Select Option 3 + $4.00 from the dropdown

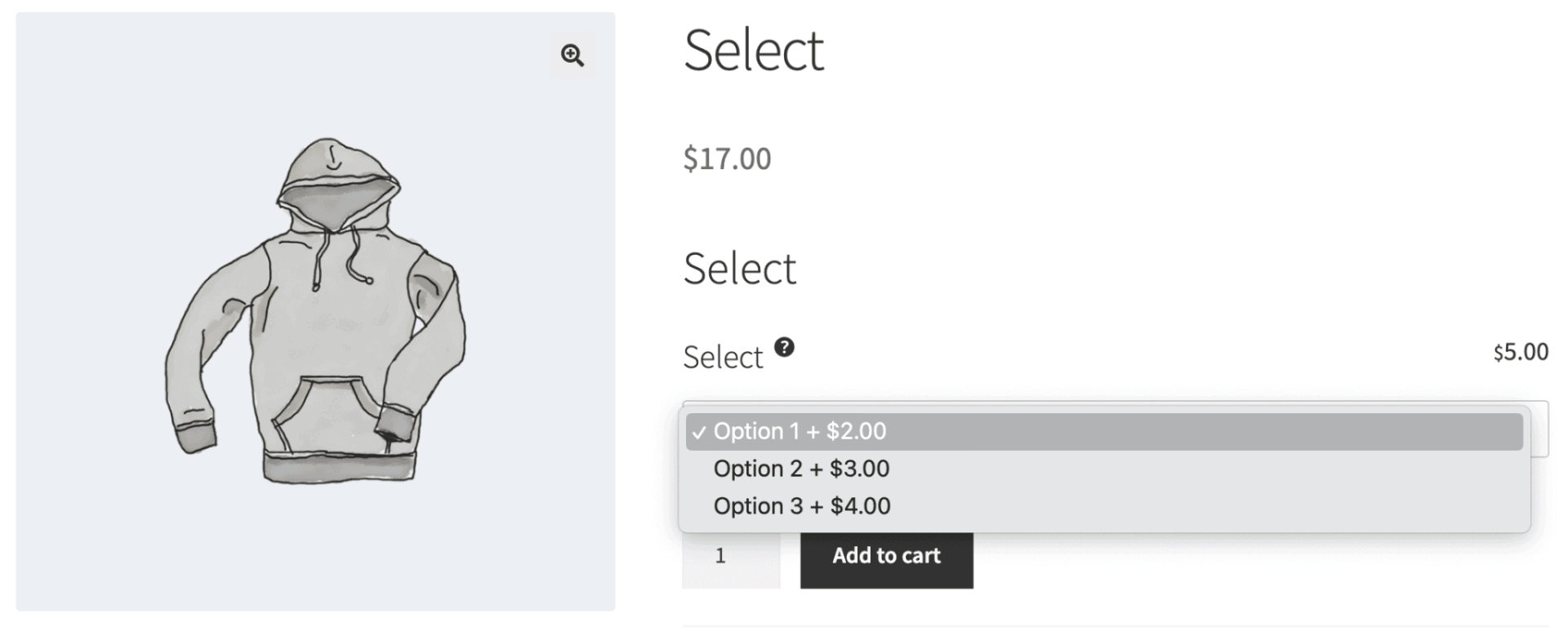tap(802, 505)
